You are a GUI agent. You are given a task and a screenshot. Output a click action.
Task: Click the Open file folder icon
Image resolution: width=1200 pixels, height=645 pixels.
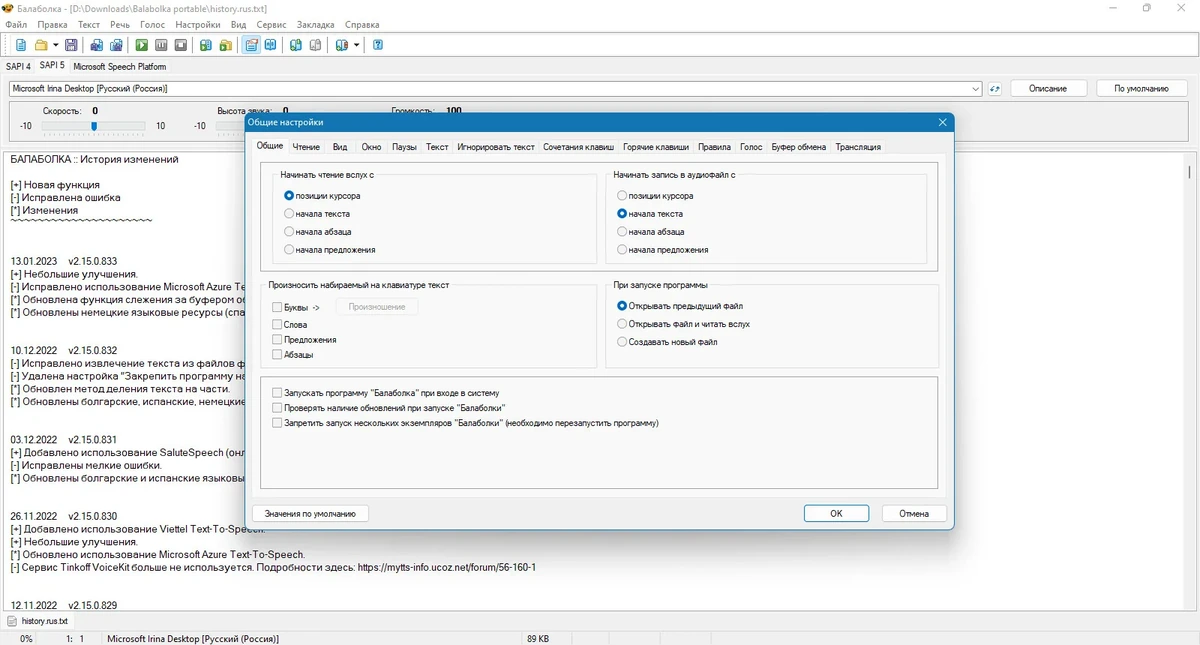tap(41, 45)
